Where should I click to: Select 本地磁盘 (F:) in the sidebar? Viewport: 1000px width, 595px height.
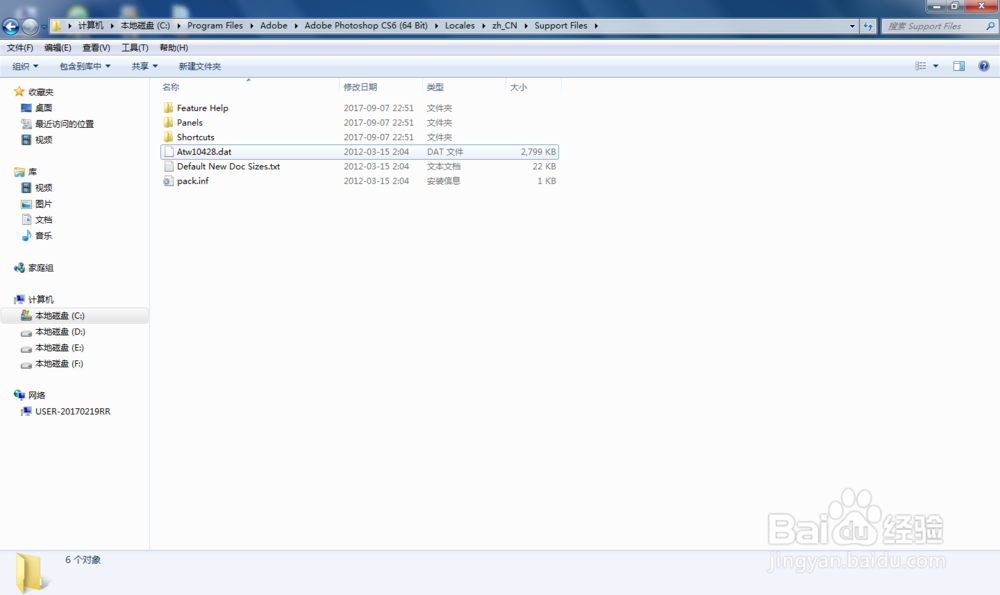tap(59, 364)
